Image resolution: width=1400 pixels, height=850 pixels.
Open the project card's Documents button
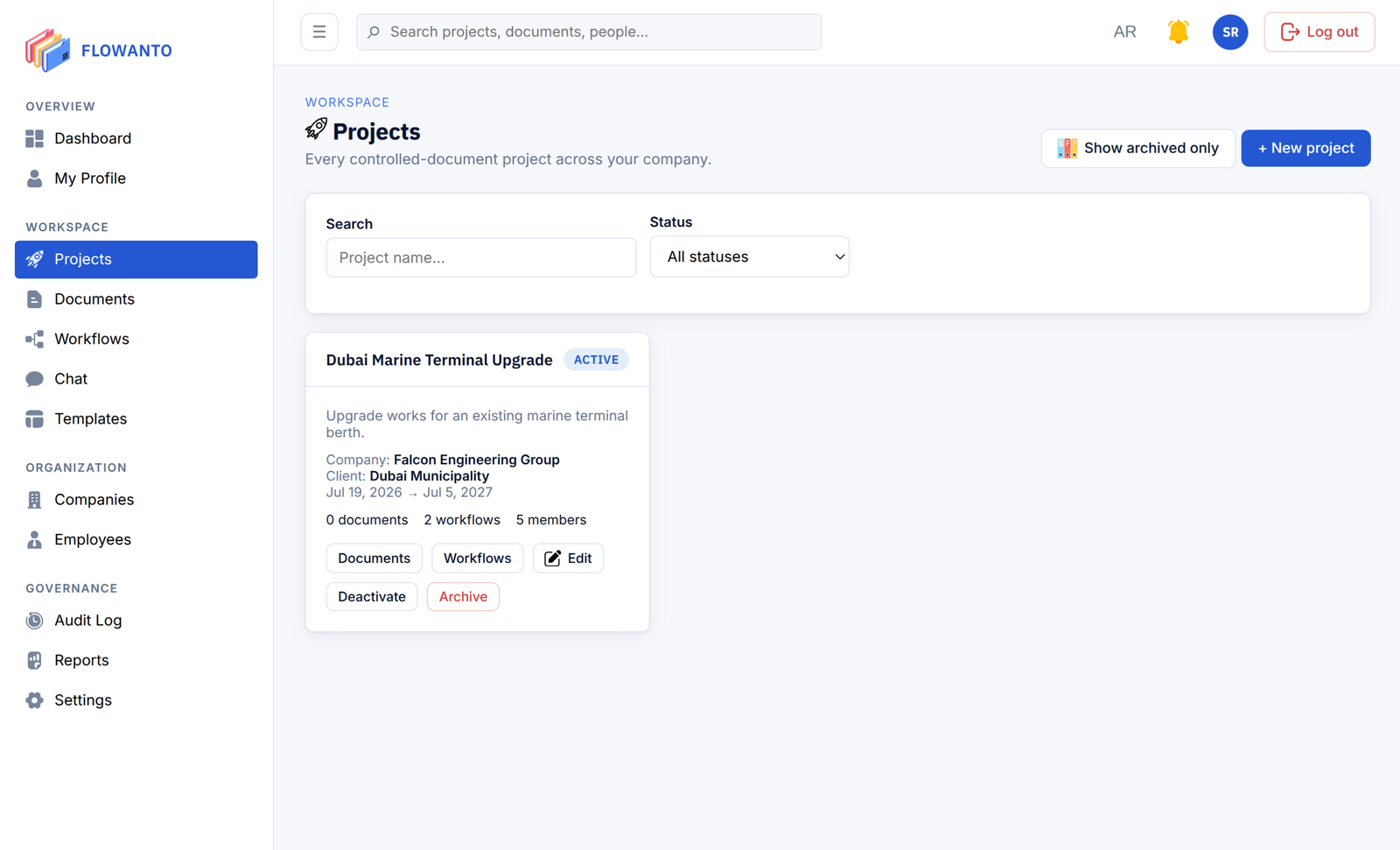coord(374,558)
